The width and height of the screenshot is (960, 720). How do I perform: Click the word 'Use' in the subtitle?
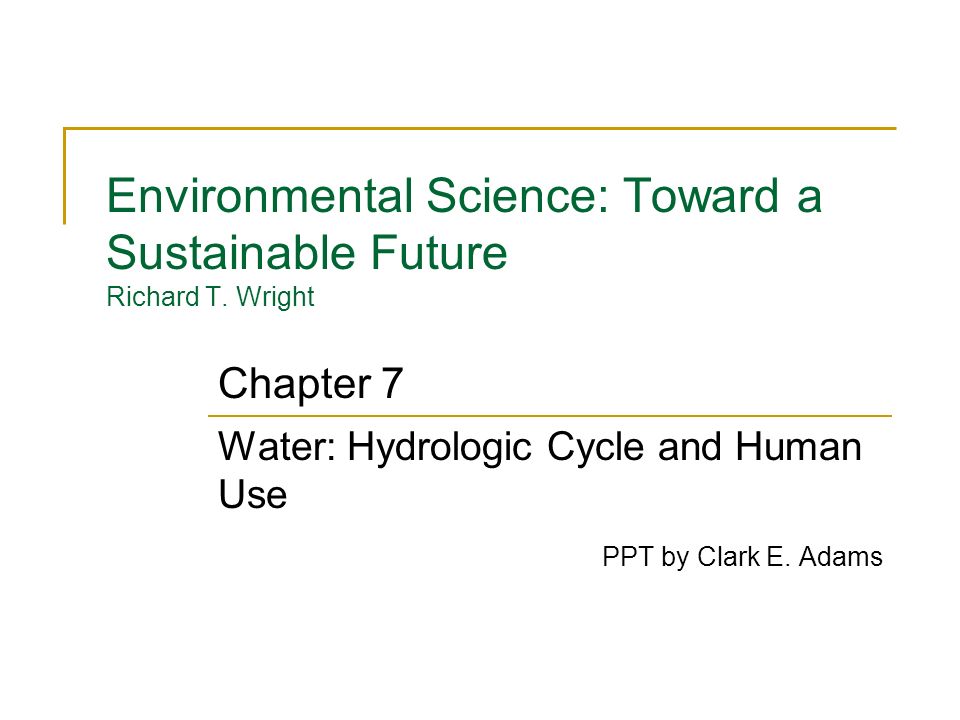(x=252, y=494)
